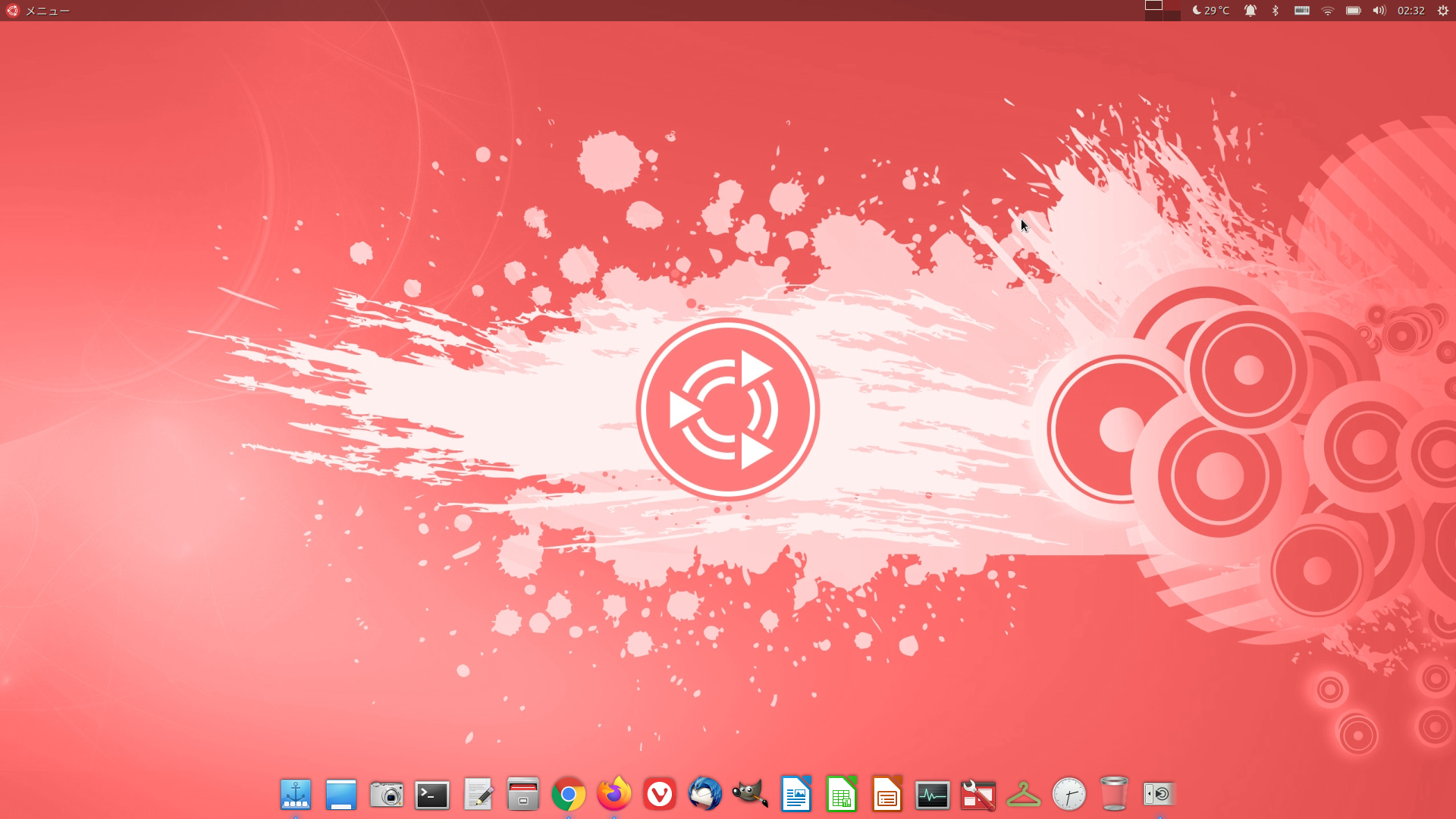Click the Ubuntu MATE logo beside メニュー
This screenshot has width=1456, height=819.
12,11
